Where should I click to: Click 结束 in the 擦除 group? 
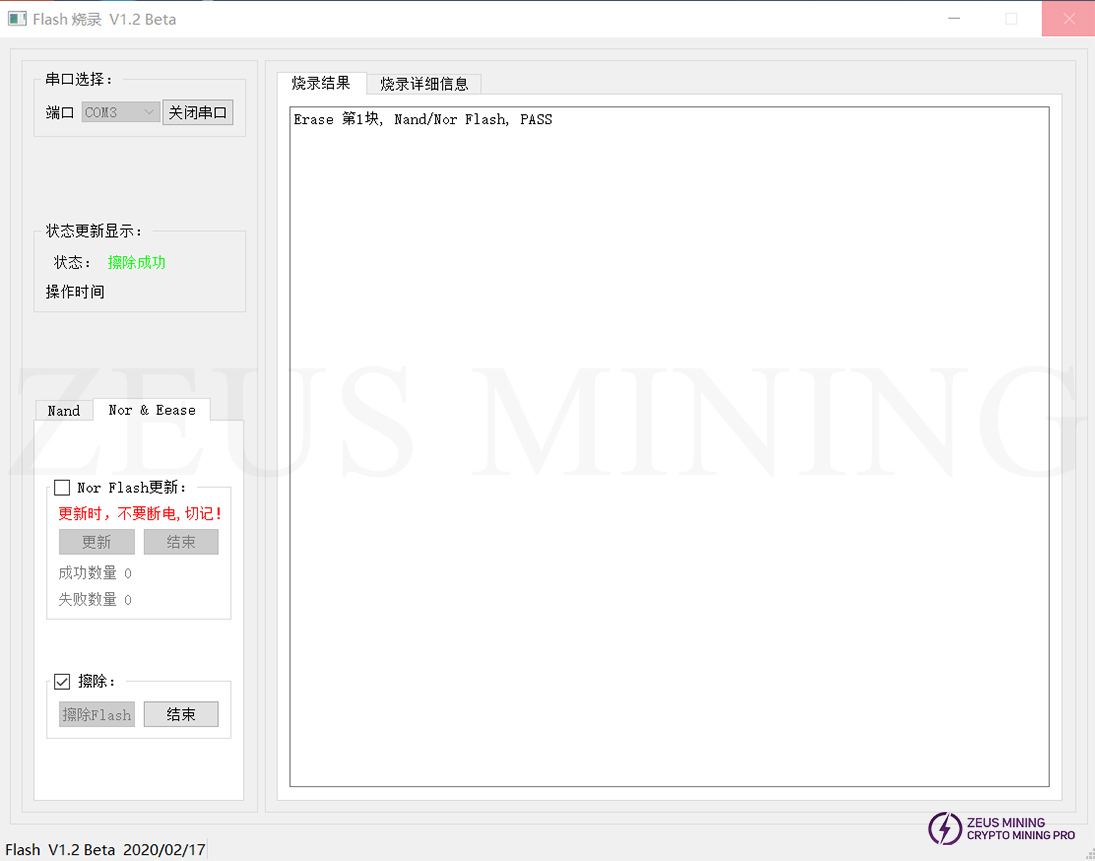click(x=181, y=715)
